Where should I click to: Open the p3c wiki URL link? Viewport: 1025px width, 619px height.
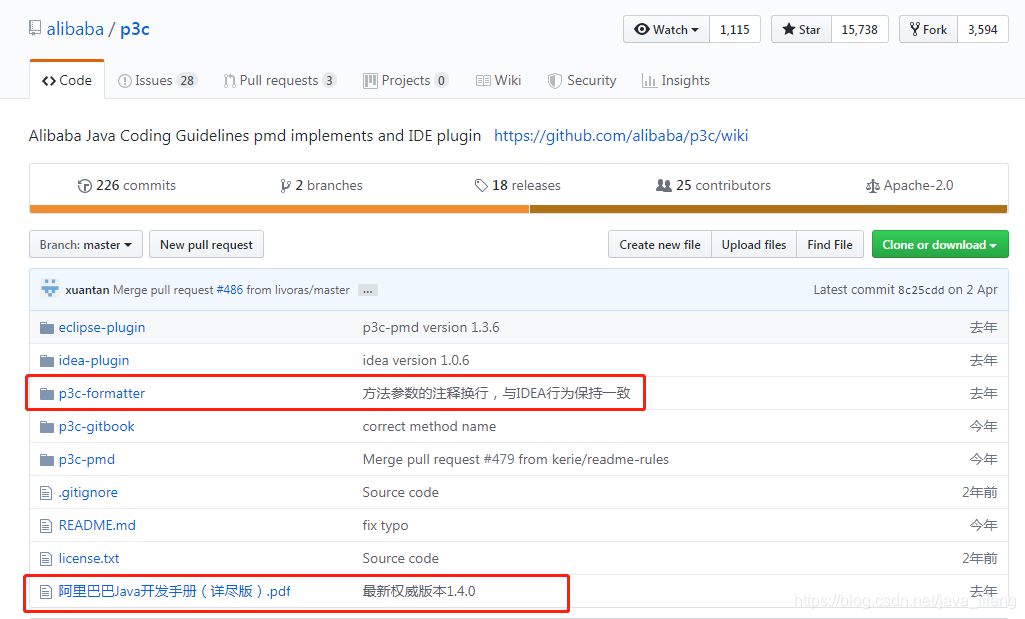pyautogui.click(x=621, y=136)
